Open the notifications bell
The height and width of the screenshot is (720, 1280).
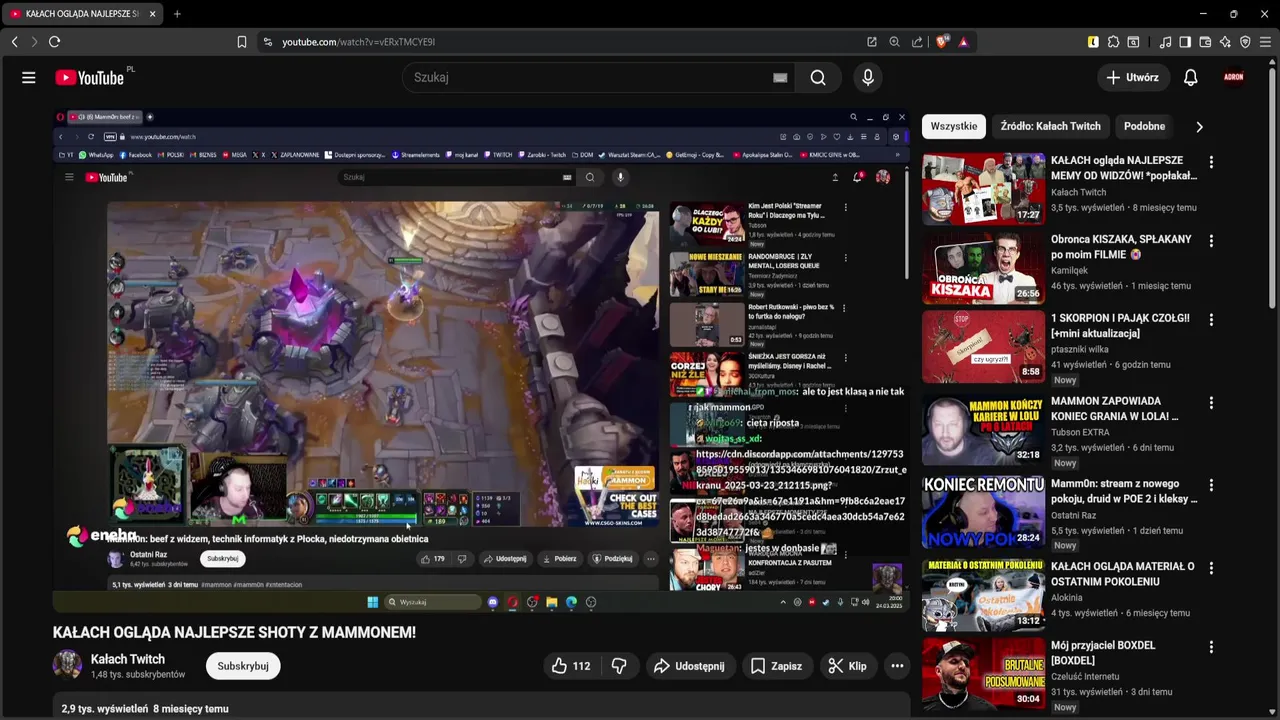(1190, 77)
